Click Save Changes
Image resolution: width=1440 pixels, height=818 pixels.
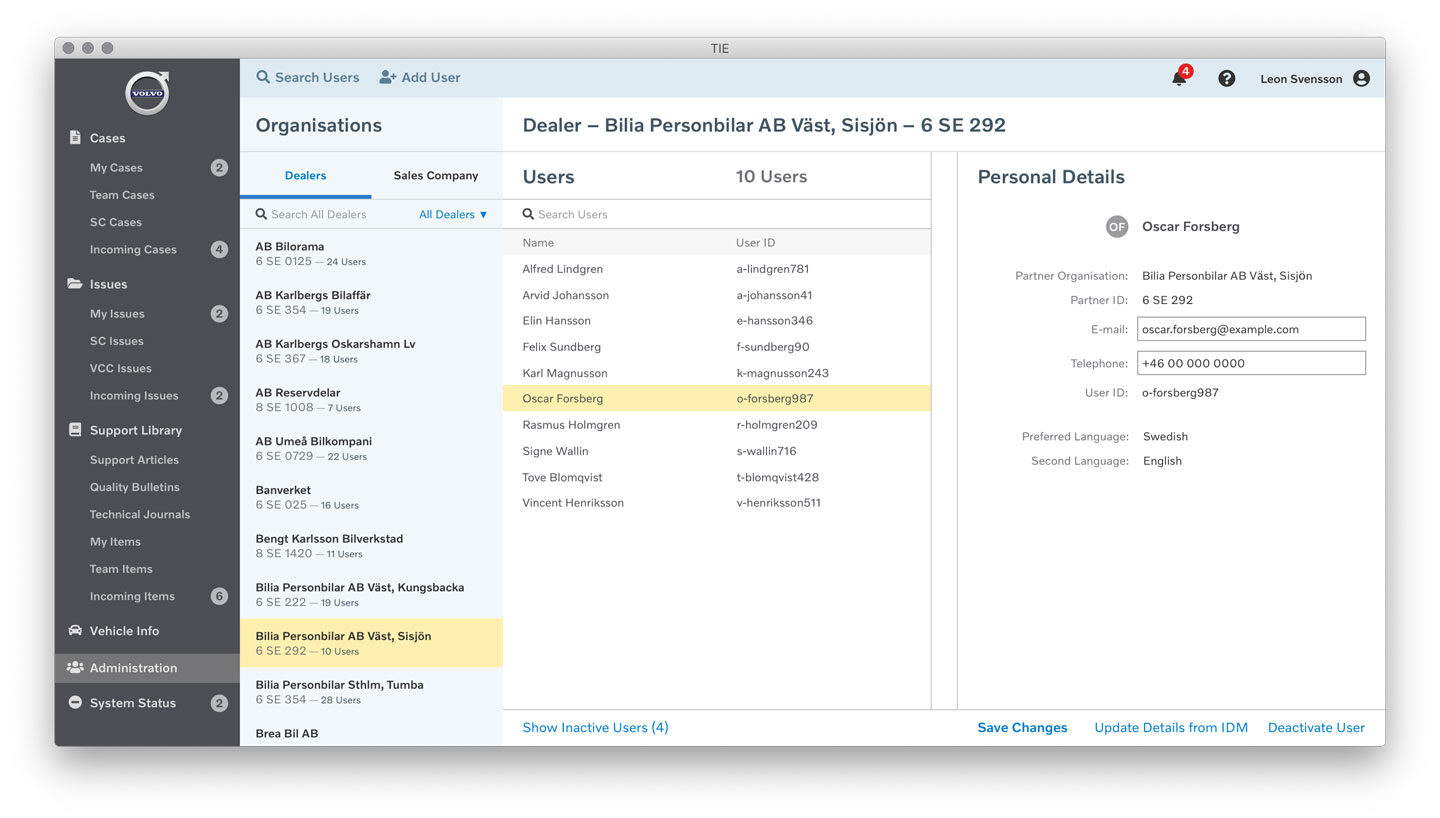[x=1022, y=728]
